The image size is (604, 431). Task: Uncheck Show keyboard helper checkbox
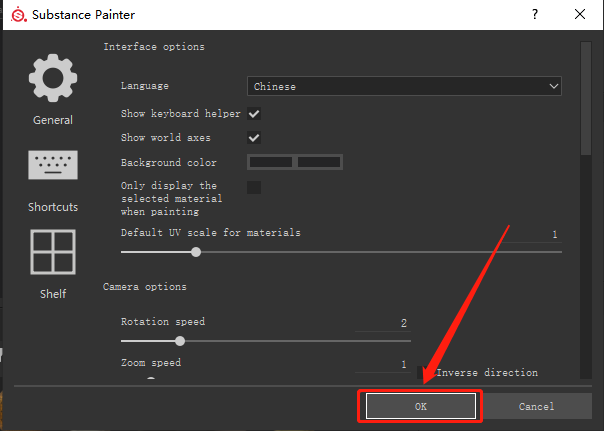click(x=254, y=114)
